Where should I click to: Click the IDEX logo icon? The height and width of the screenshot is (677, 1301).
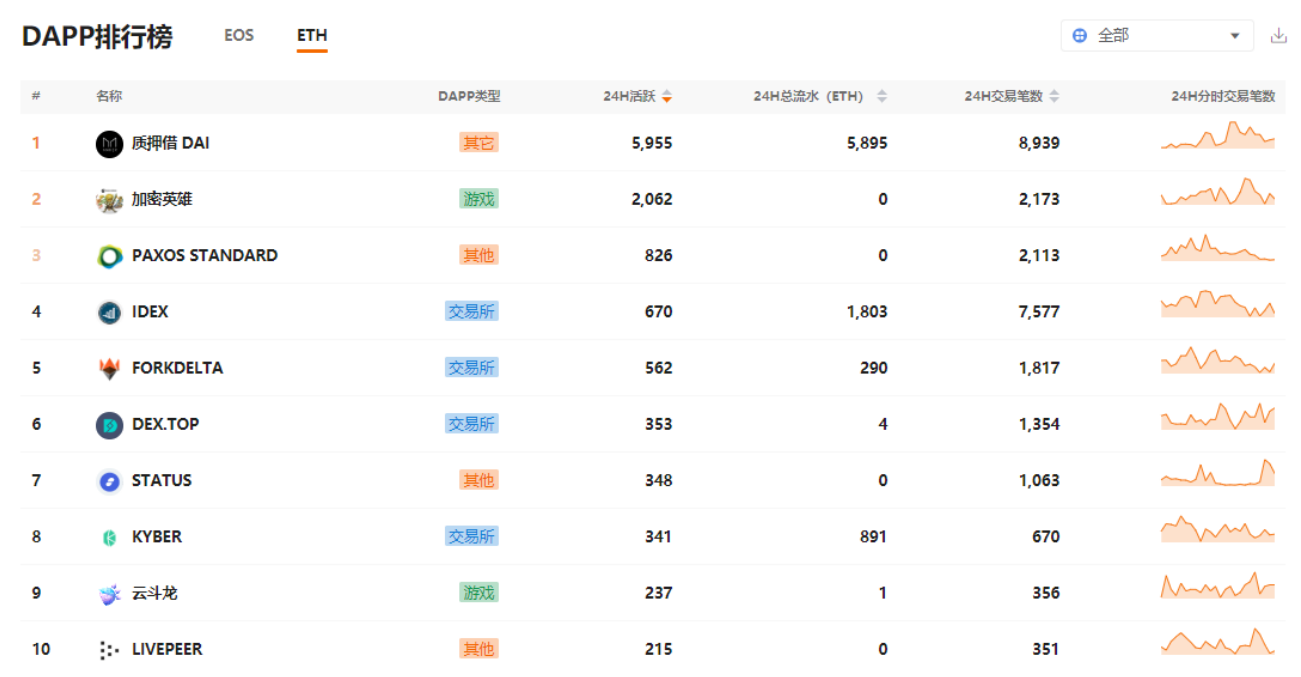point(109,312)
